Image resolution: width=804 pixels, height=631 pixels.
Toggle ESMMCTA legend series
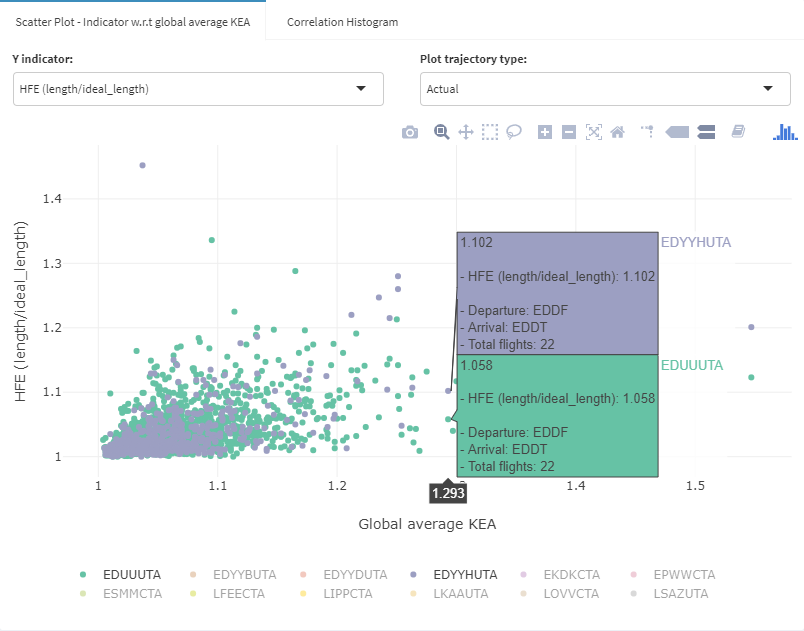(121, 594)
